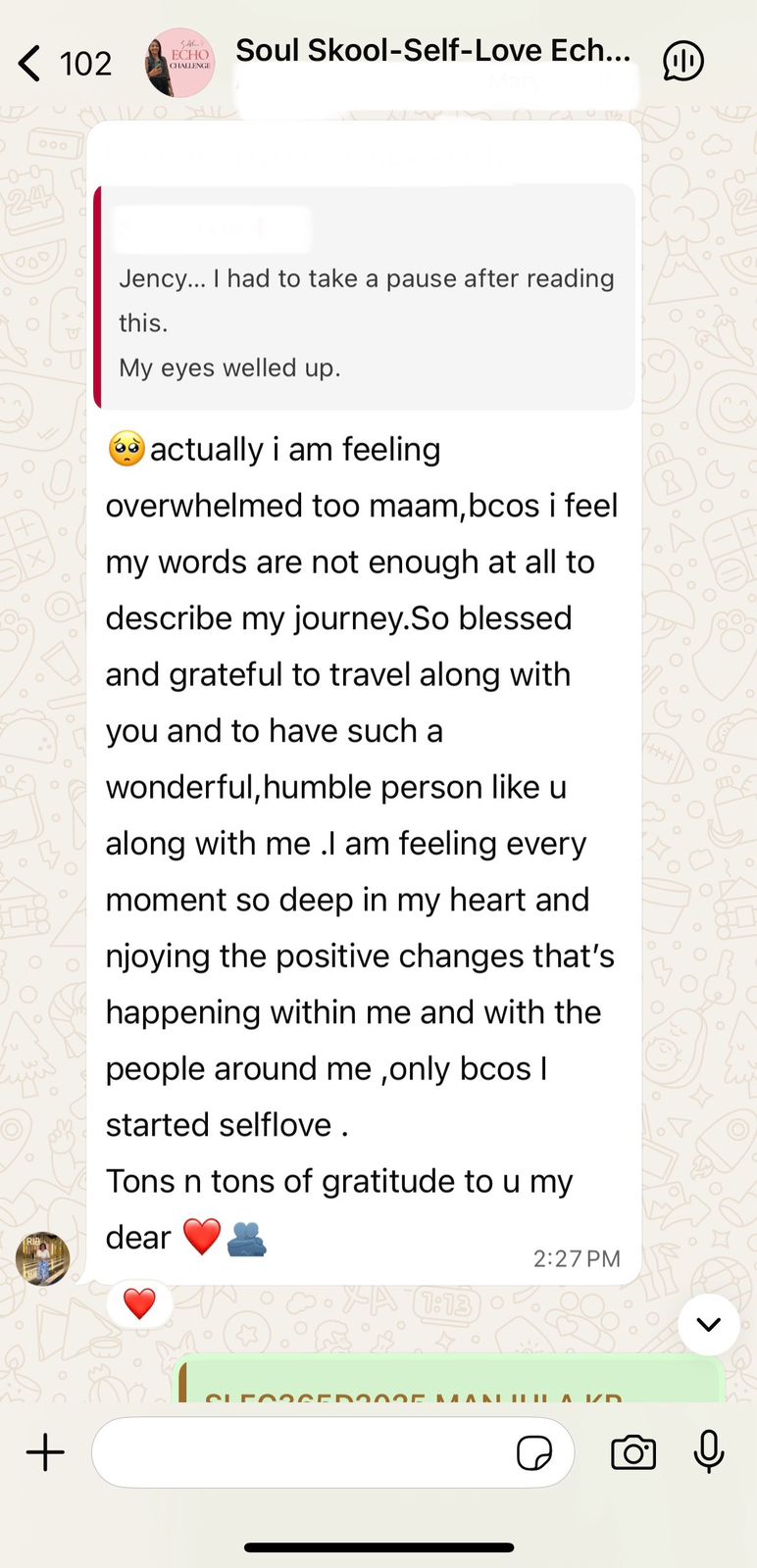This screenshot has height=1568, width=757.
Task: Tap the pleading face emoji in message
Action: pos(126,450)
